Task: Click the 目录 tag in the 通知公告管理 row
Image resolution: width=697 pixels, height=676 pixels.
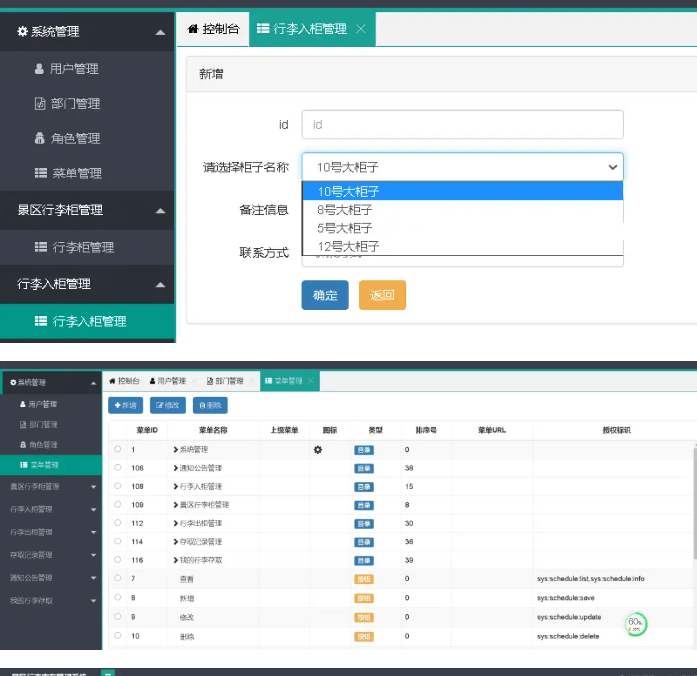Action: [x=364, y=468]
